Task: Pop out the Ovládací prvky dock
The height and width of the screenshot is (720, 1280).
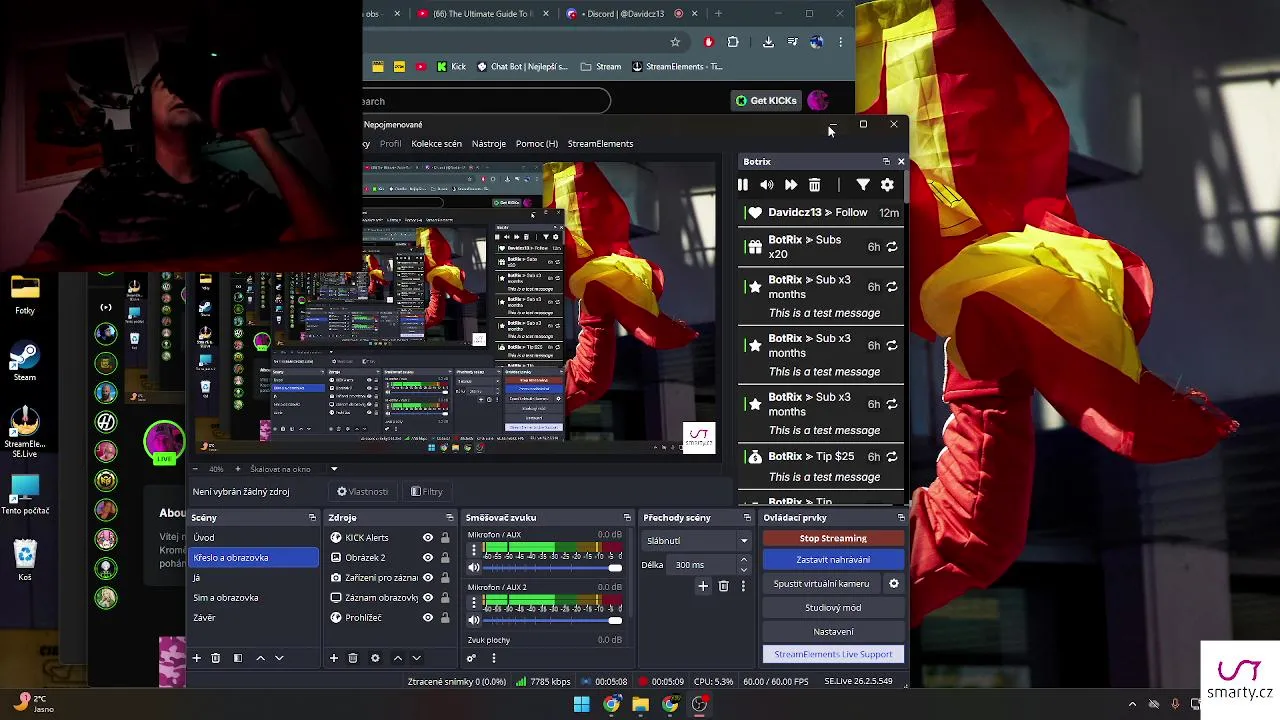Action: coord(901,518)
